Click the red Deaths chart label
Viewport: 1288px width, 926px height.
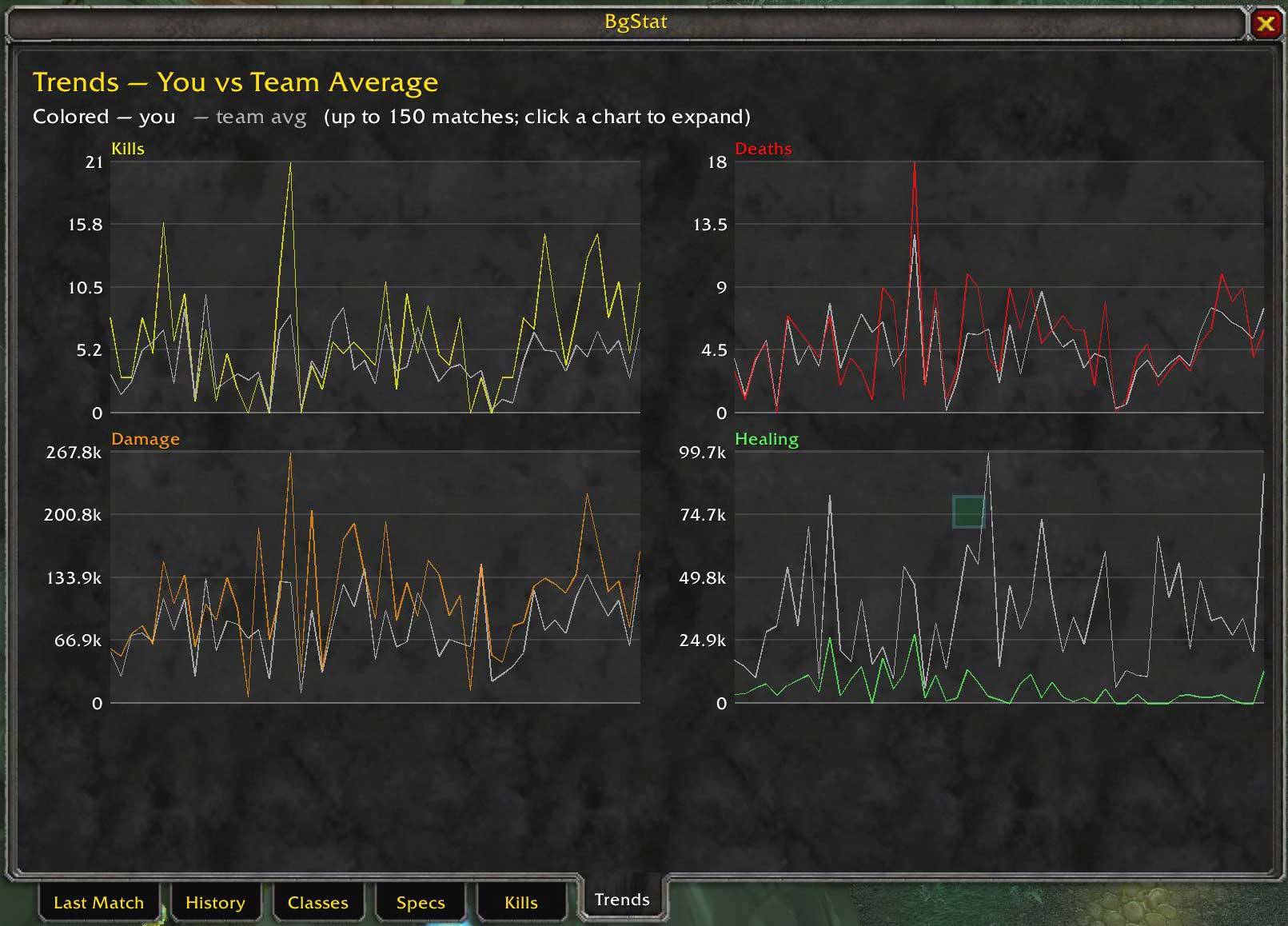(x=764, y=149)
